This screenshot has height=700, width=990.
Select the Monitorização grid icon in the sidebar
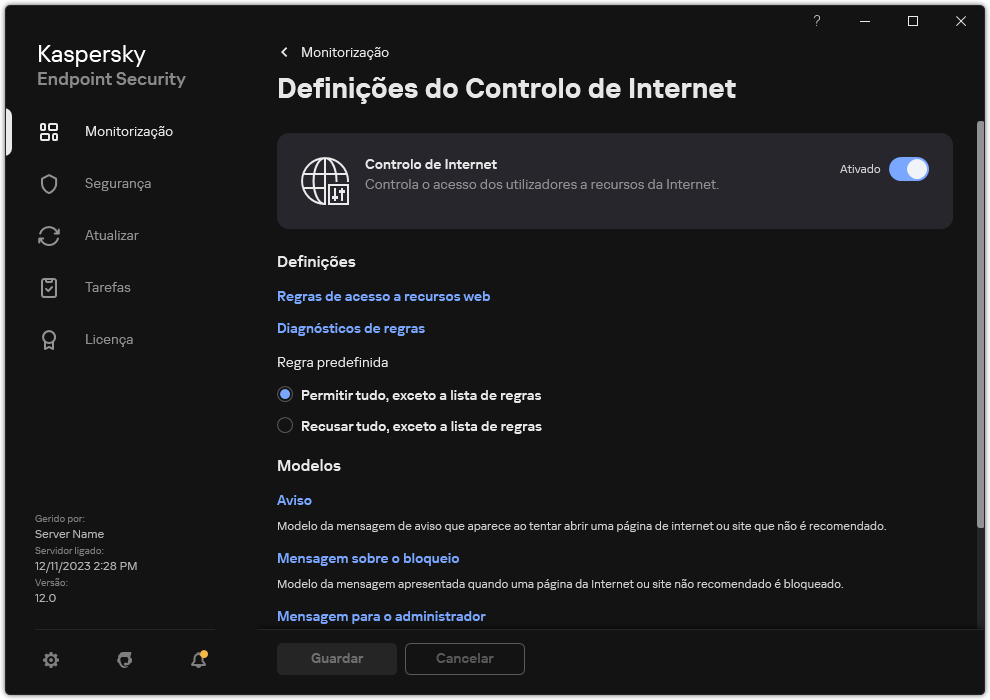point(49,131)
